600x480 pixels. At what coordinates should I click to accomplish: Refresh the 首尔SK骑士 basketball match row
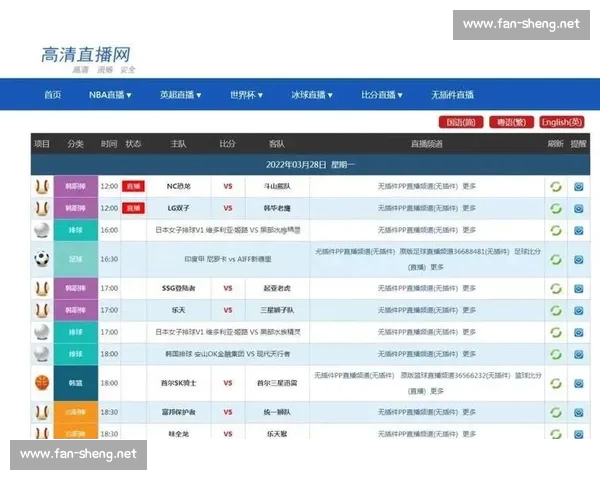pos(556,383)
